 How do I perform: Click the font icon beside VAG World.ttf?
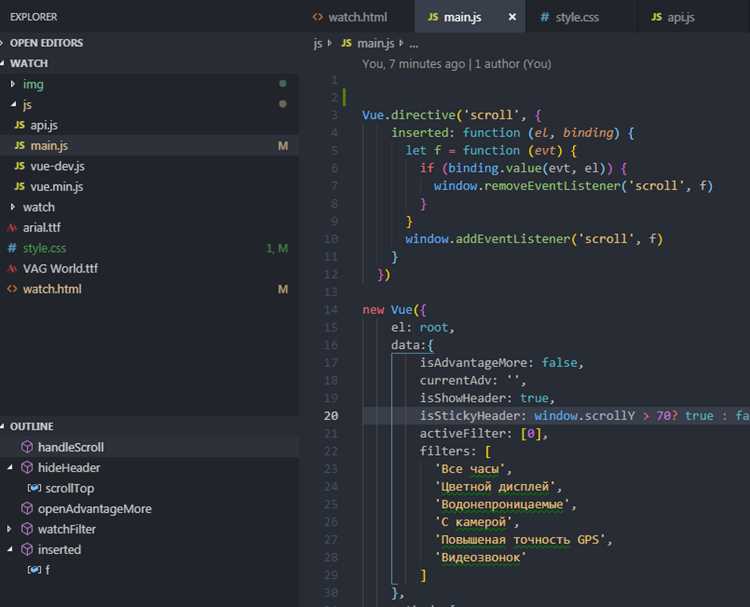pyautogui.click(x=11, y=269)
